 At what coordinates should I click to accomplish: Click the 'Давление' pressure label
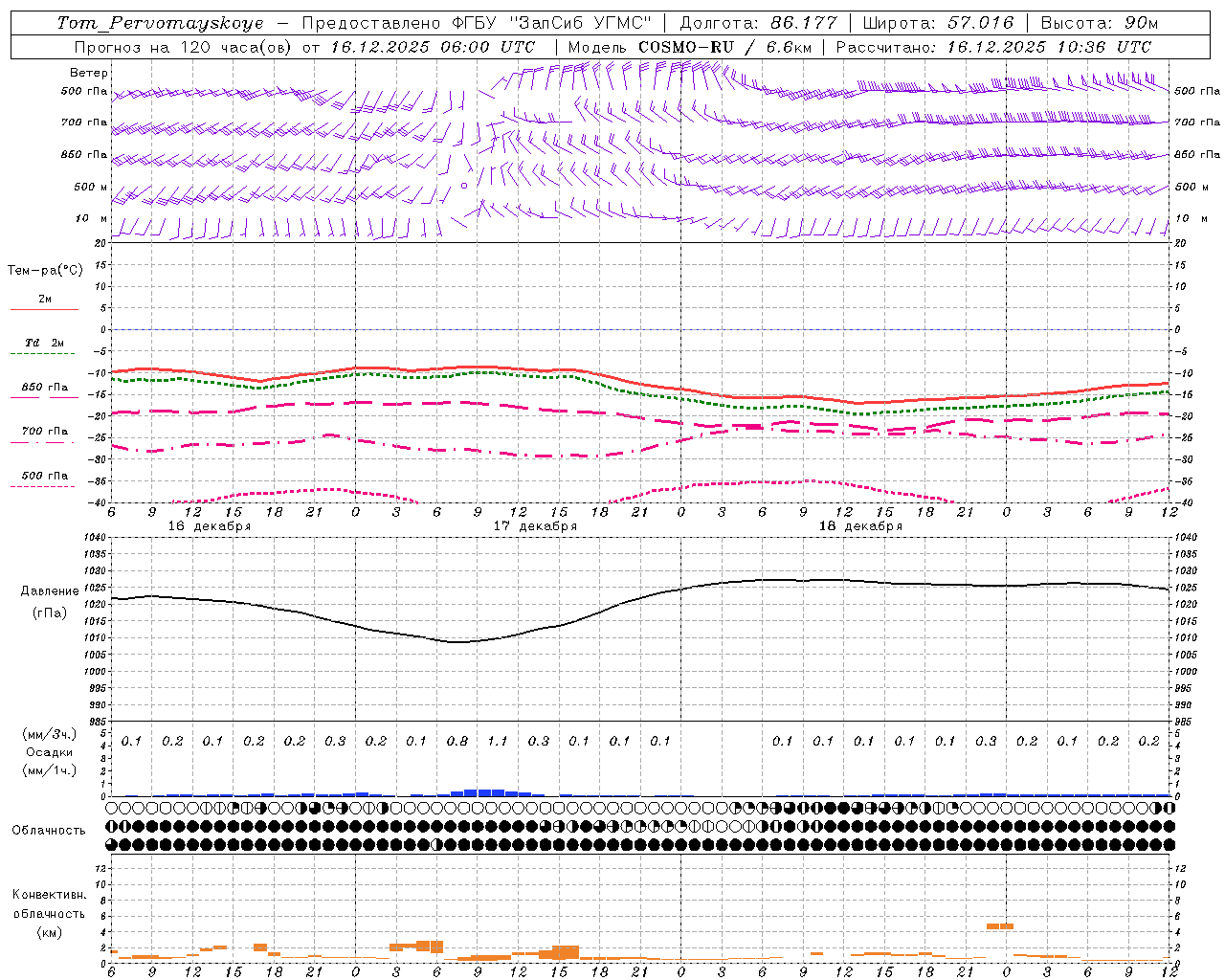(x=50, y=591)
